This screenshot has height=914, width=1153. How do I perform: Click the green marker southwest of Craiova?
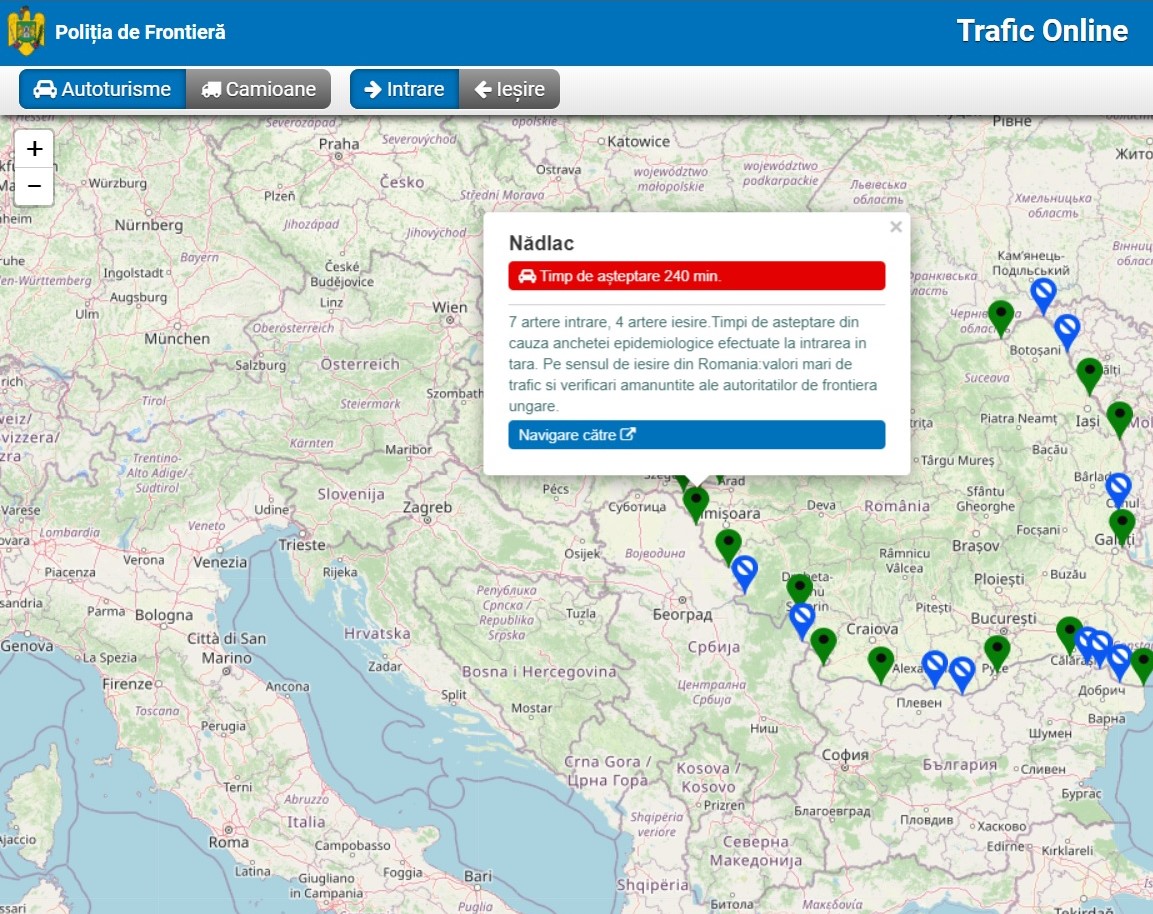pyautogui.click(x=823, y=643)
